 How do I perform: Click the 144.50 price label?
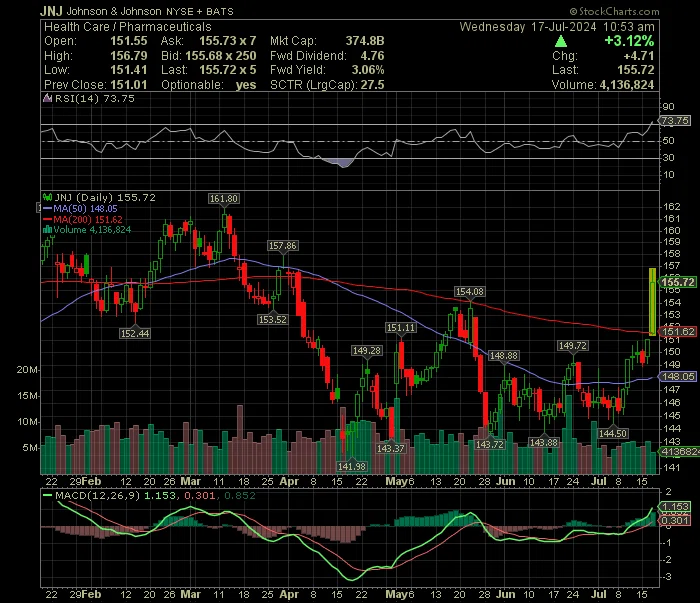(x=613, y=433)
